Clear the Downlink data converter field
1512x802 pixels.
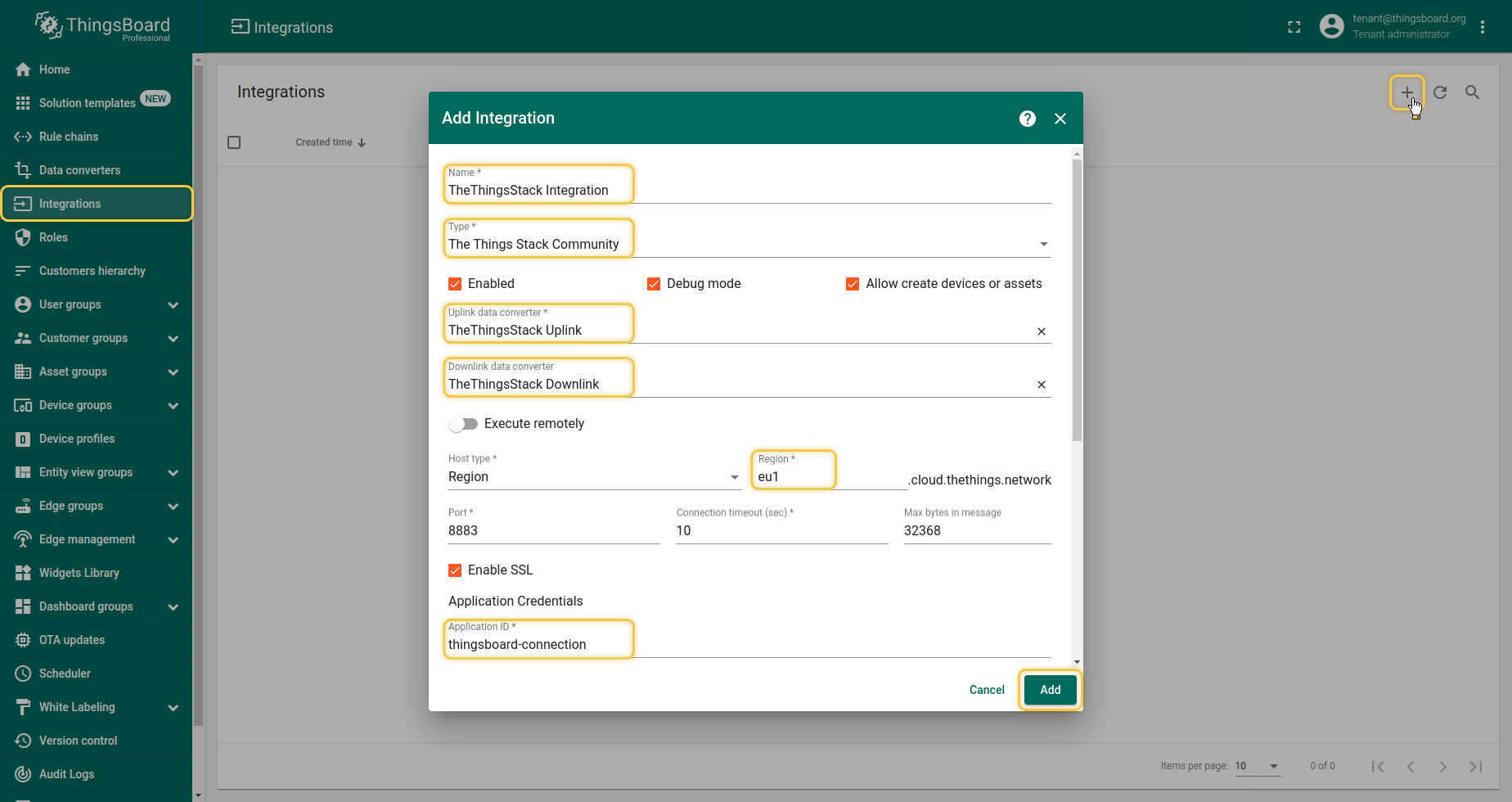point(1041,385)
